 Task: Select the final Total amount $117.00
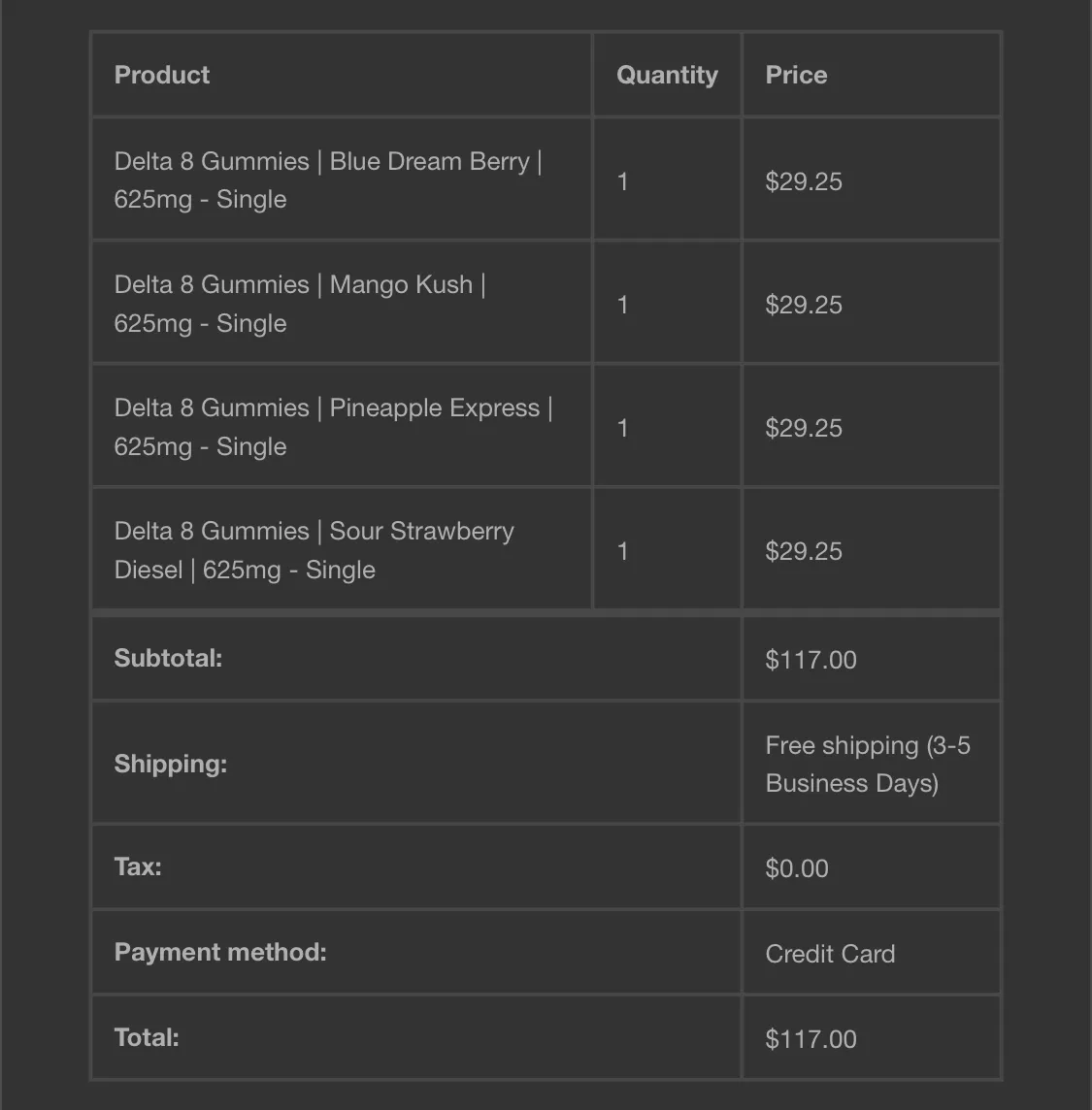[811, 1039]
